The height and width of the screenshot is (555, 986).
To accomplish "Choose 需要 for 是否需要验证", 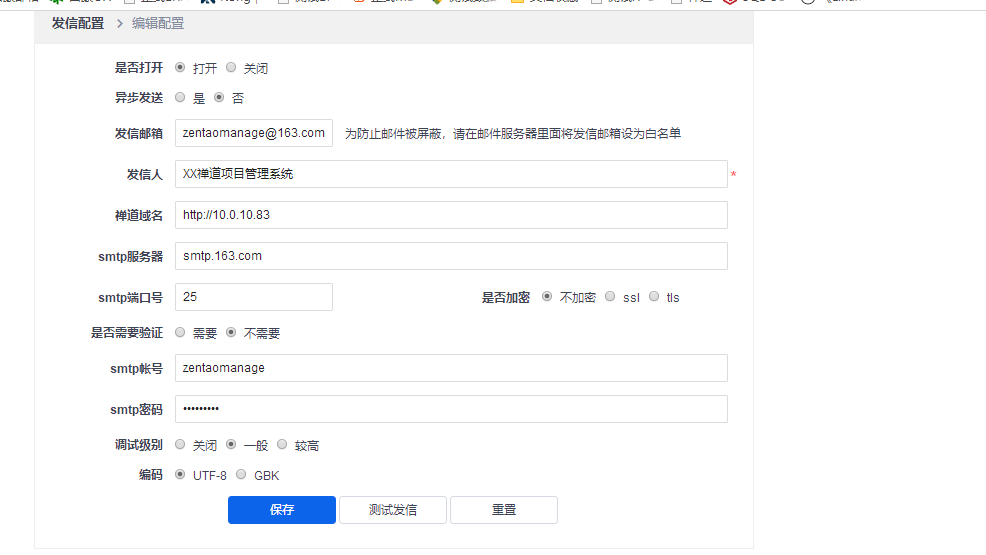I will (x=180, y=332).
